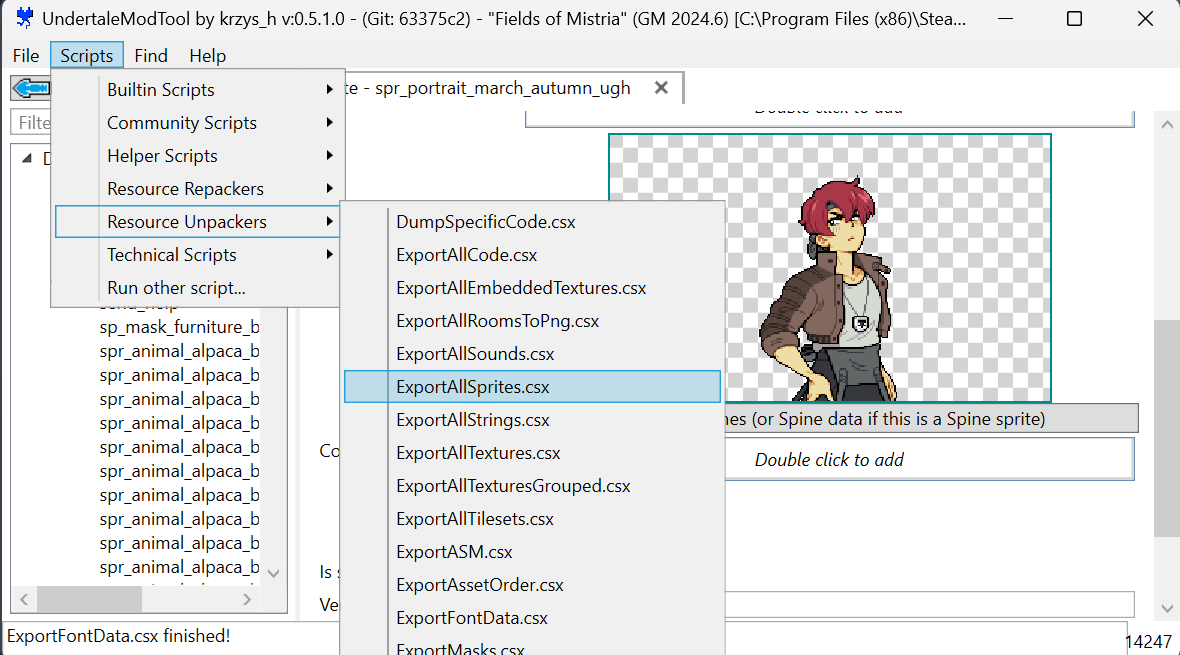Viewport: 1180px width, 655px height.
Task: Click the resource tree vertical scroll down arrow
Action: coord(274,574)
